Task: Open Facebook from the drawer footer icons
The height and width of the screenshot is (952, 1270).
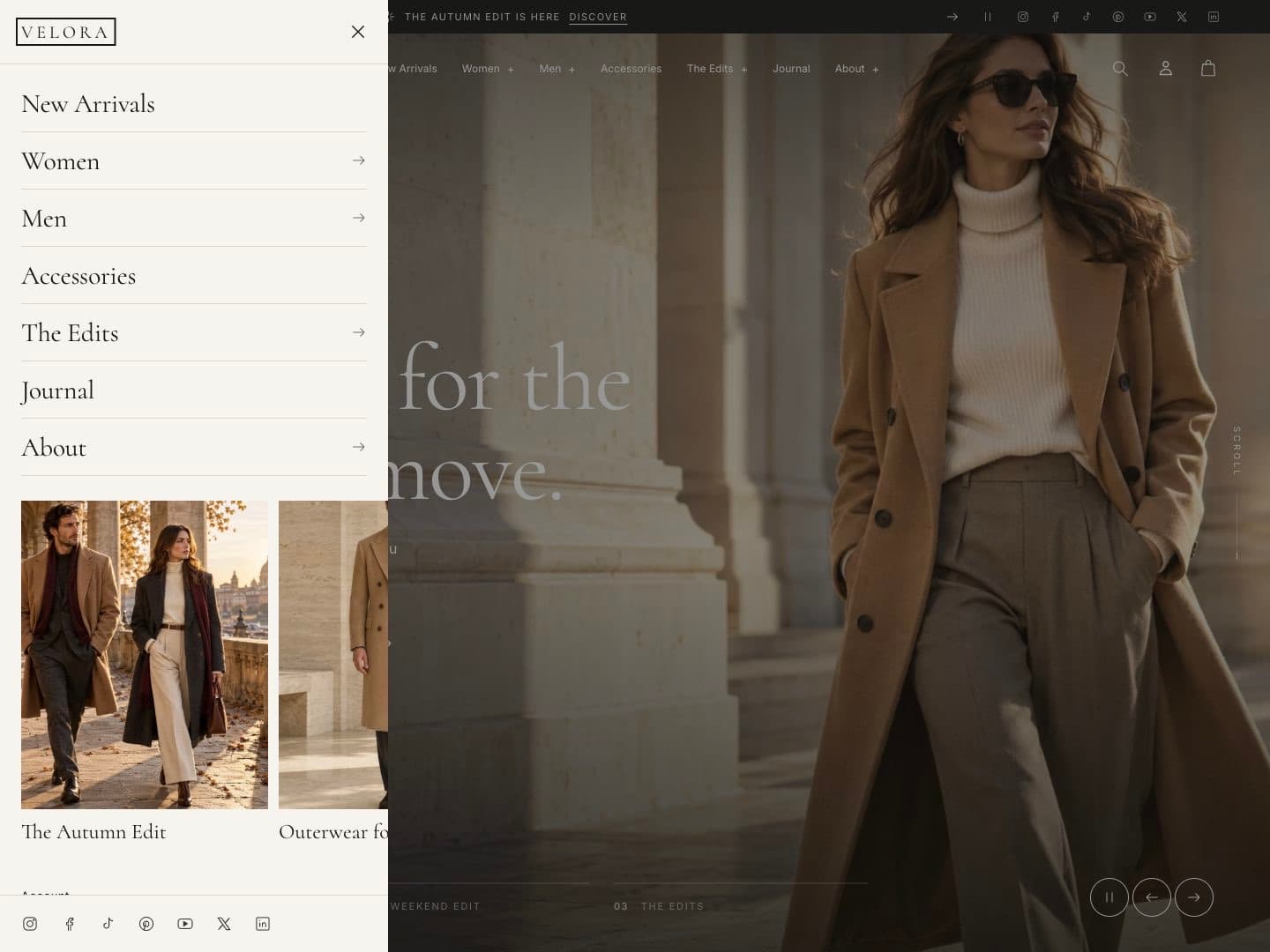Action: point(69,924)
